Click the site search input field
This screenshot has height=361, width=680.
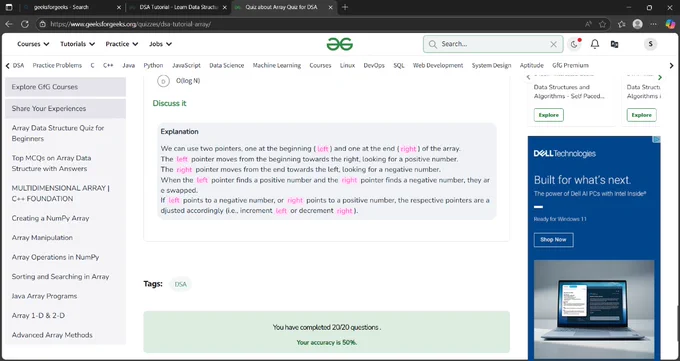(493, 44)
